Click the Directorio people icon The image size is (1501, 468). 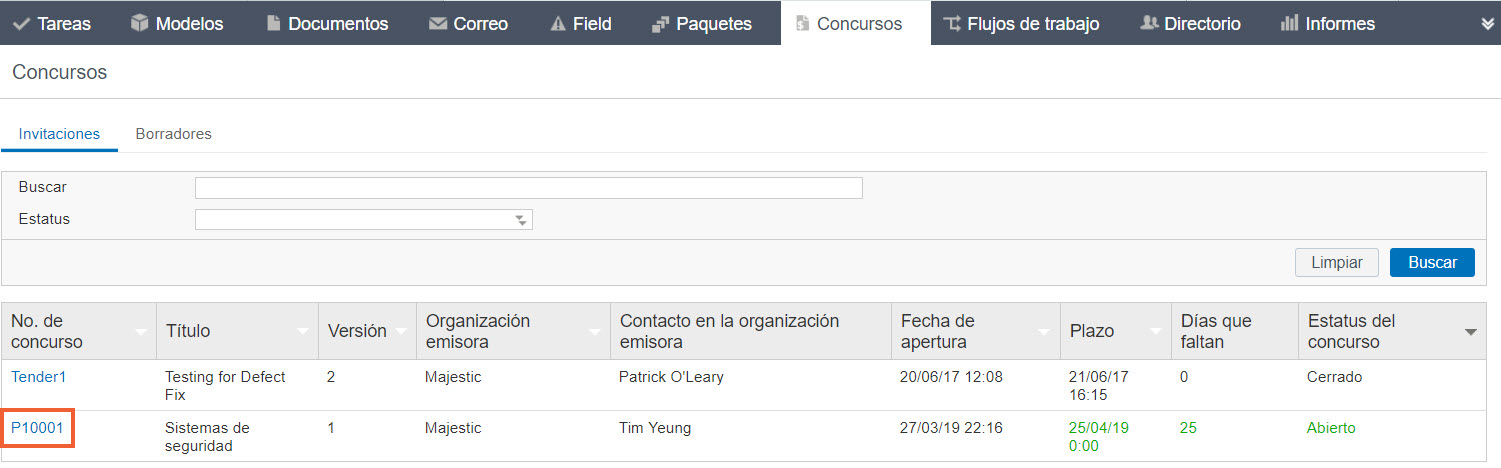1149,23
